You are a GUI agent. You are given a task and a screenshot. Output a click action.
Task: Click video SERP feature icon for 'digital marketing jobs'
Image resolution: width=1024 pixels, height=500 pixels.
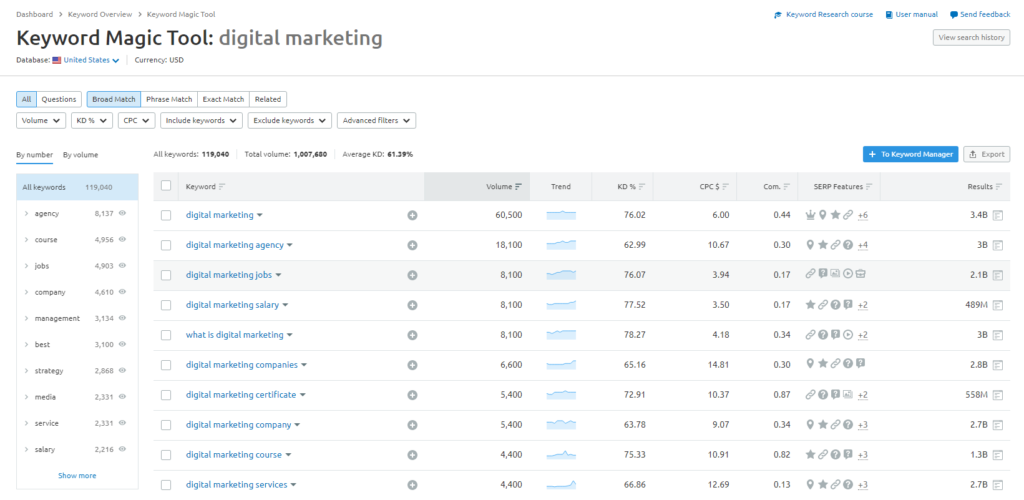point(848,275)
